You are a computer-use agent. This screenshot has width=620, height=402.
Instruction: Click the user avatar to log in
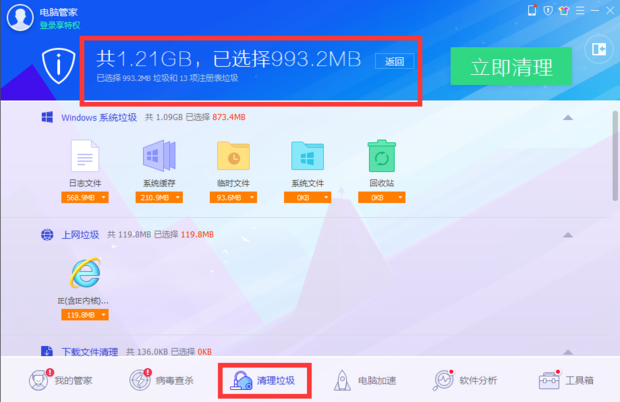21,17
